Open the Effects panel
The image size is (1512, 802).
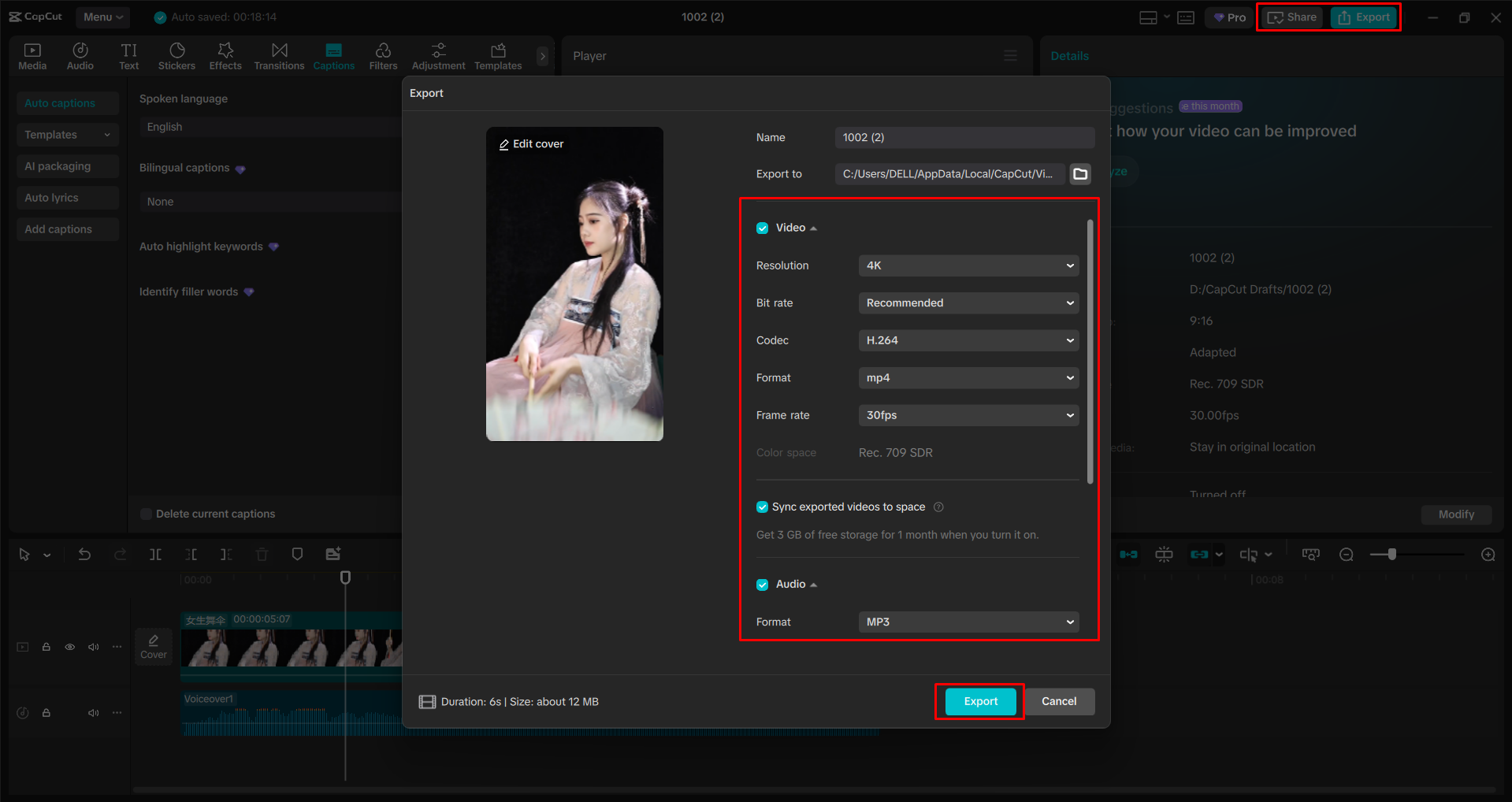click(225, 55)
